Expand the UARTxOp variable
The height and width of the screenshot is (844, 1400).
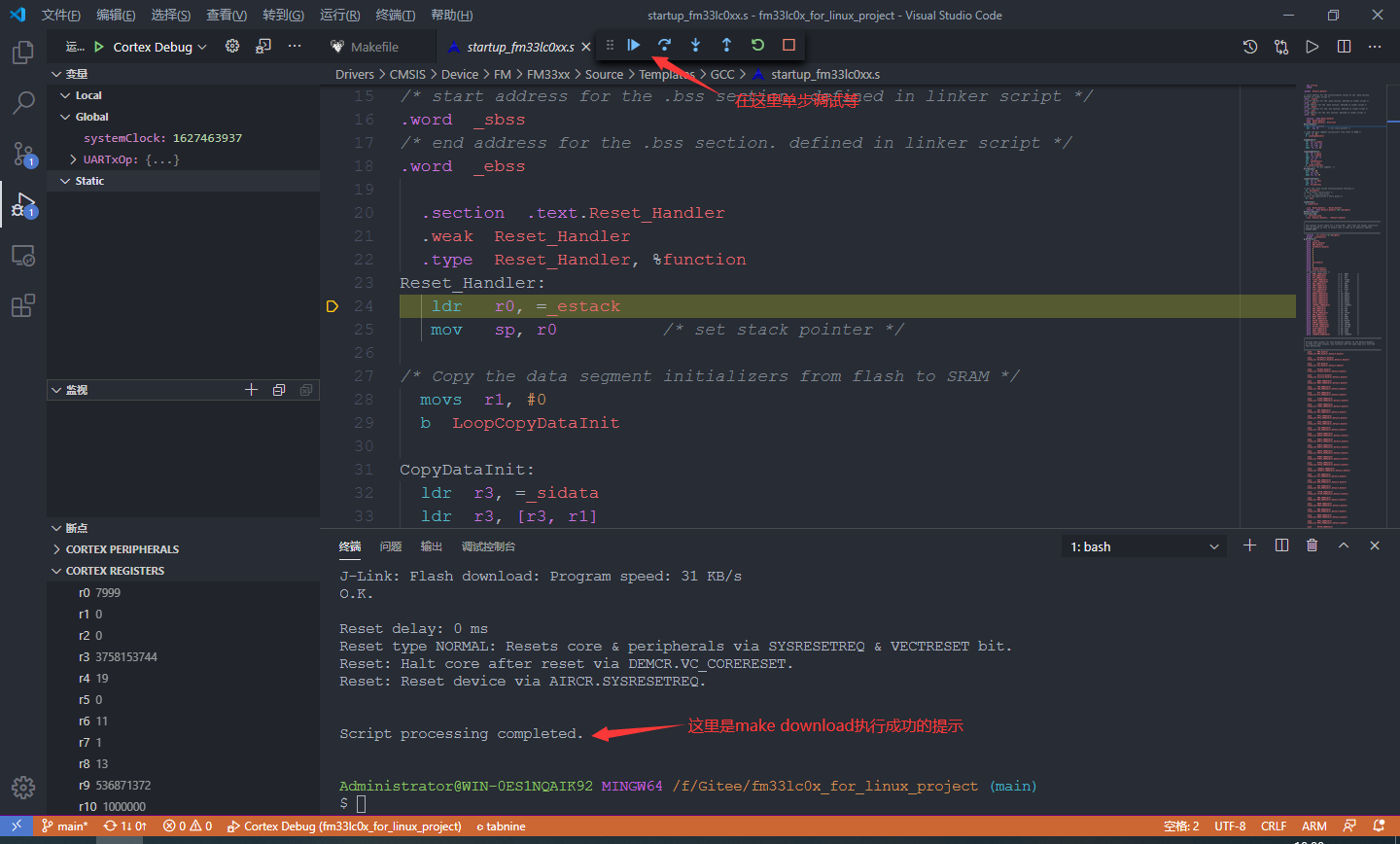[x=73, y=158]
